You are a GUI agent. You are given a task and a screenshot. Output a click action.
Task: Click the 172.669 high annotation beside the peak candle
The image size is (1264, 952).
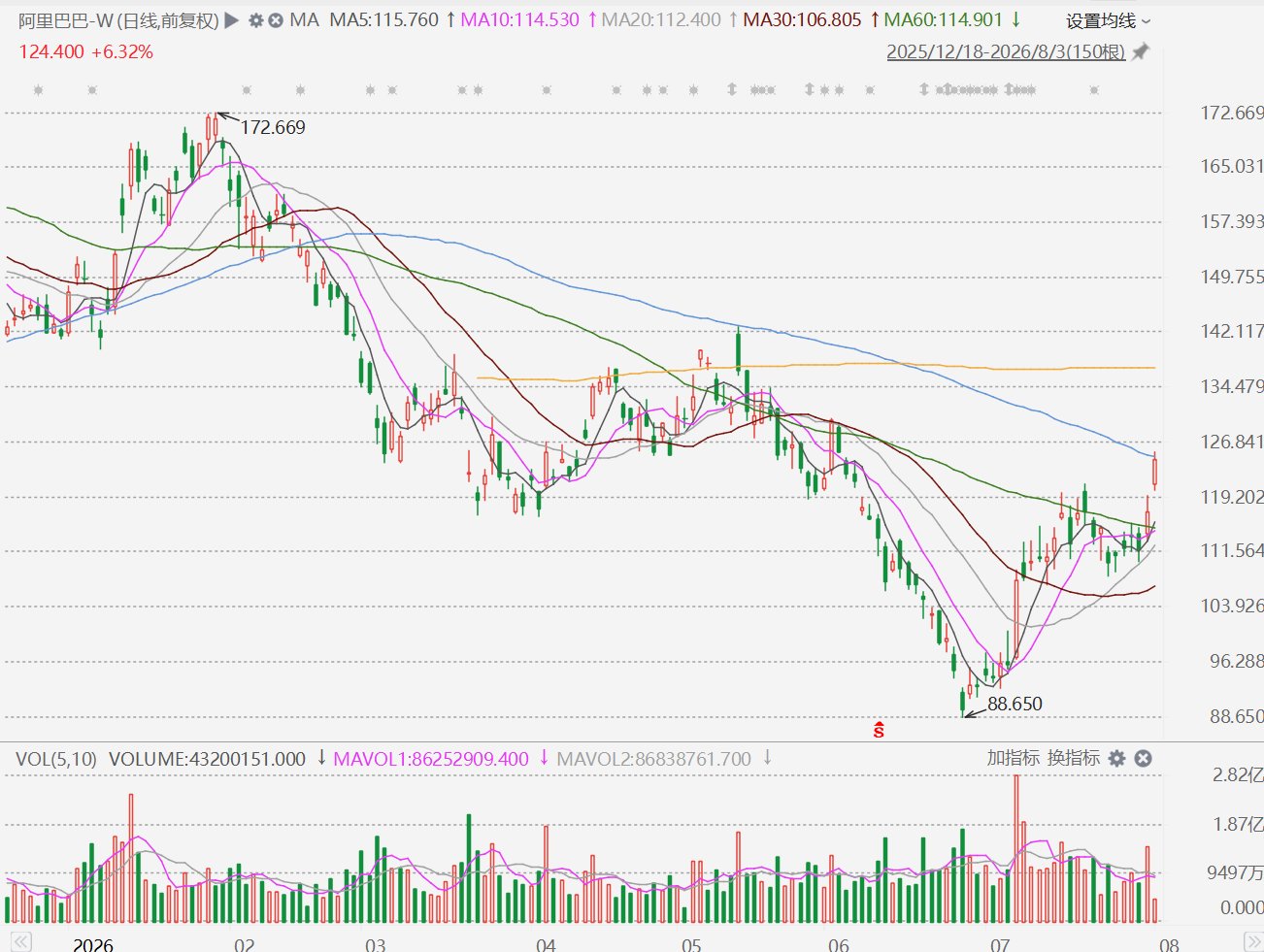273,127
